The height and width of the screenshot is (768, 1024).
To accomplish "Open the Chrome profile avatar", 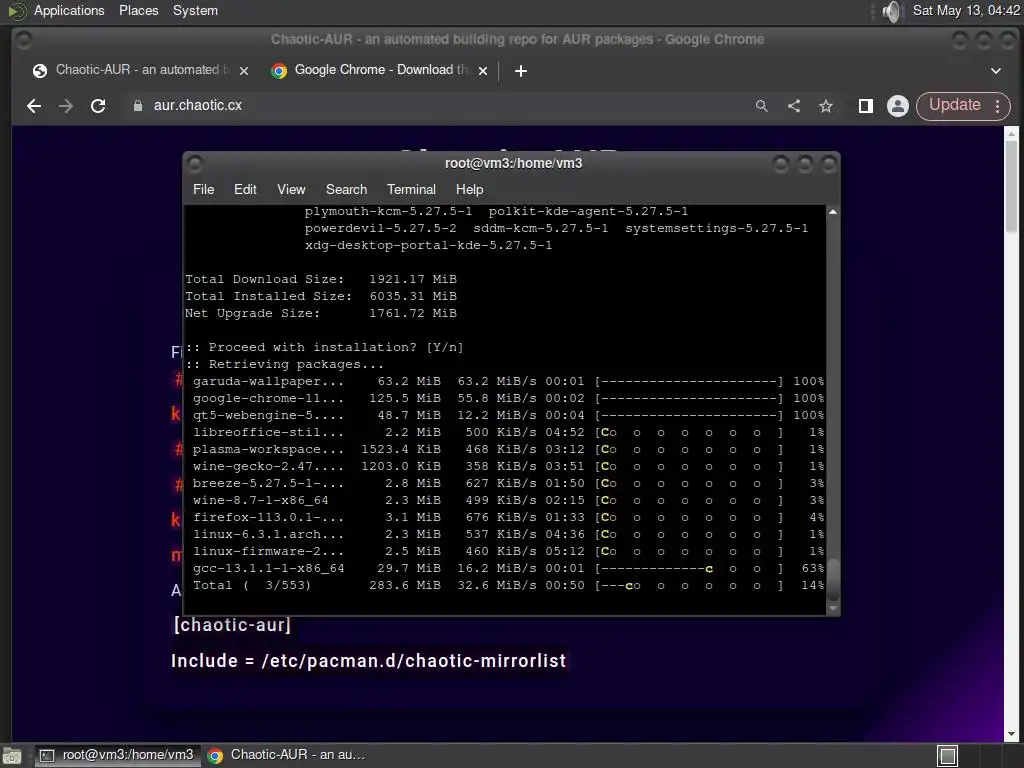I will pos(898,106).
